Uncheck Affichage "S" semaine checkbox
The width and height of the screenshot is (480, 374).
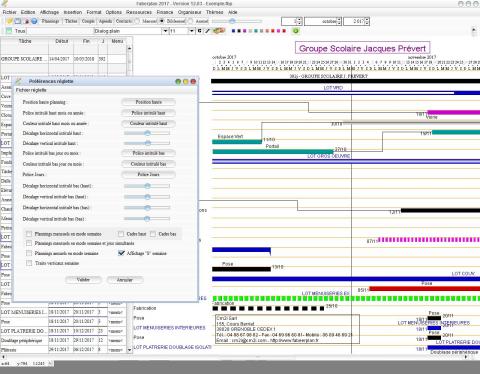pyautogui.click(x=121, y=253)
